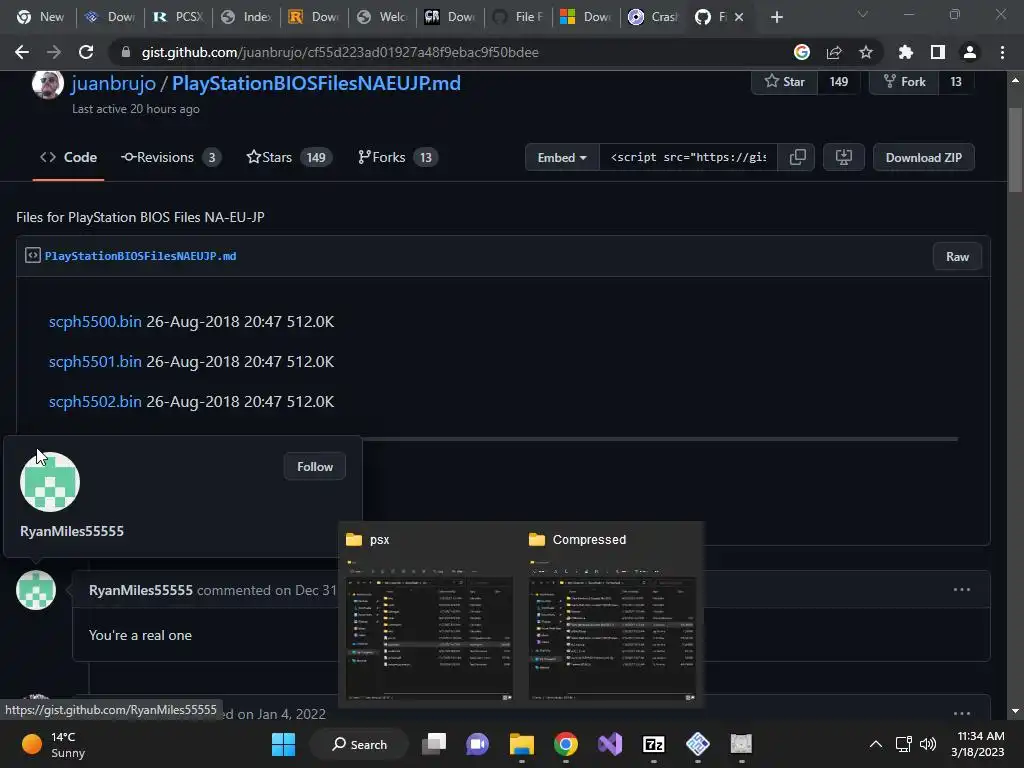Download scph5502.bin
Screen dimensions: 1024x768
[x=95, y=401]
